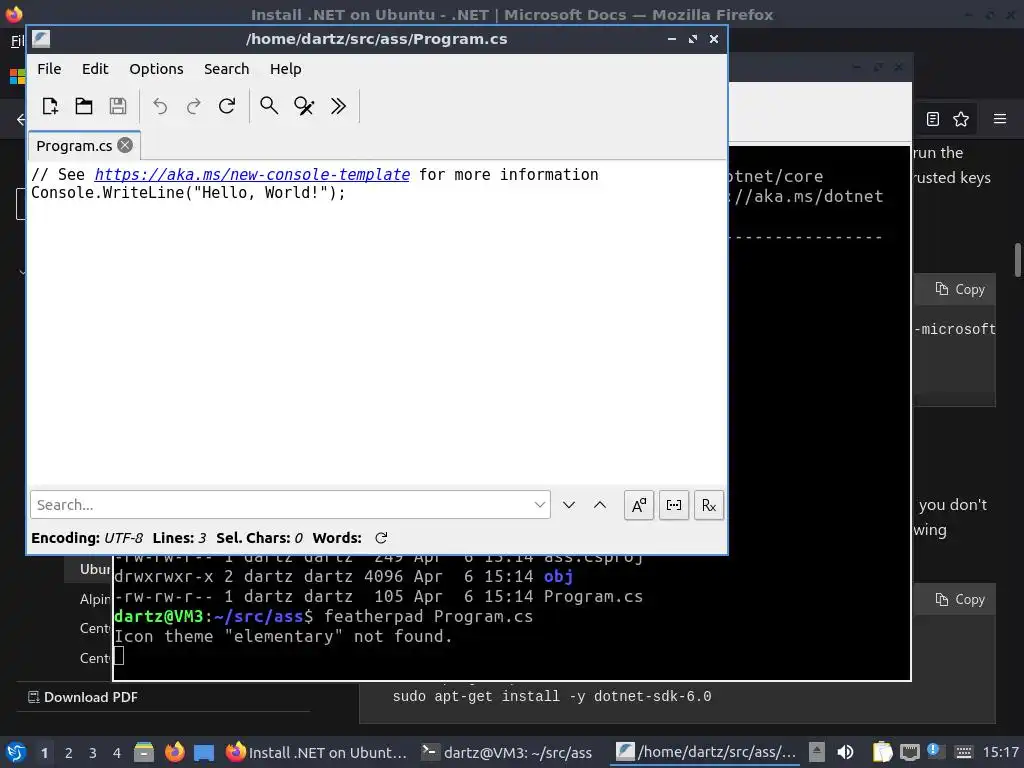Switch to workspace 4

tap(117, 753)
